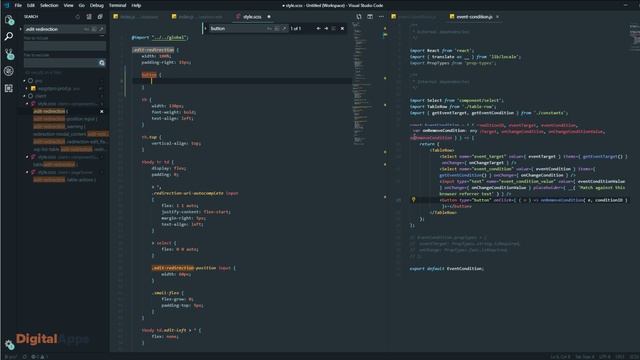Go to previous match in find widget

[318, 29]
